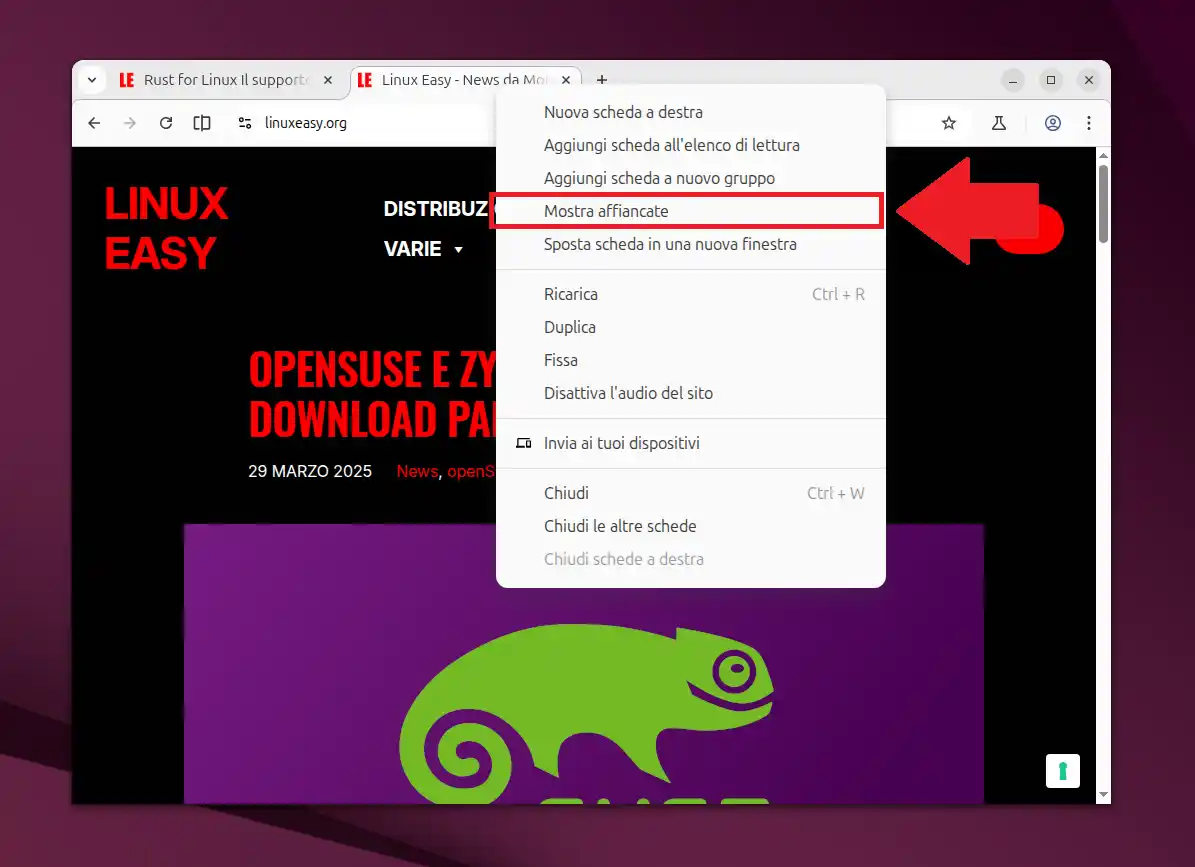Open site information icon beside linuxeasy.org
Screen dimensions: 1195x867
point(245,123)
